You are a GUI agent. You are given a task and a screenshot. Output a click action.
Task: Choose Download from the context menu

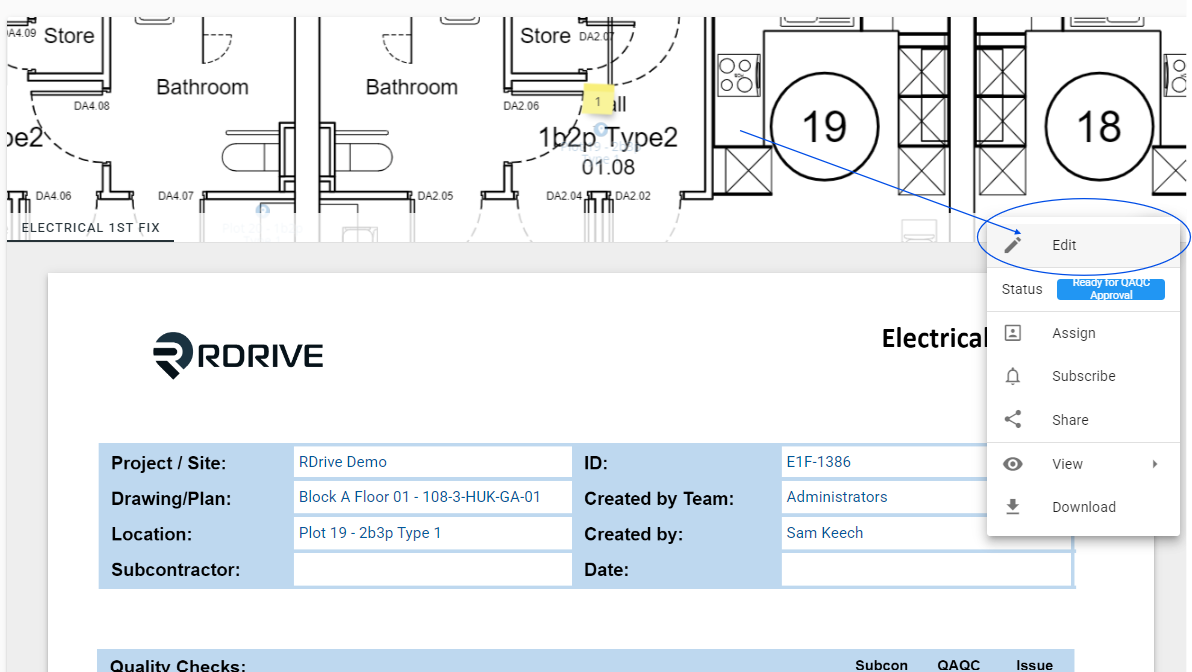(1083, 507)
